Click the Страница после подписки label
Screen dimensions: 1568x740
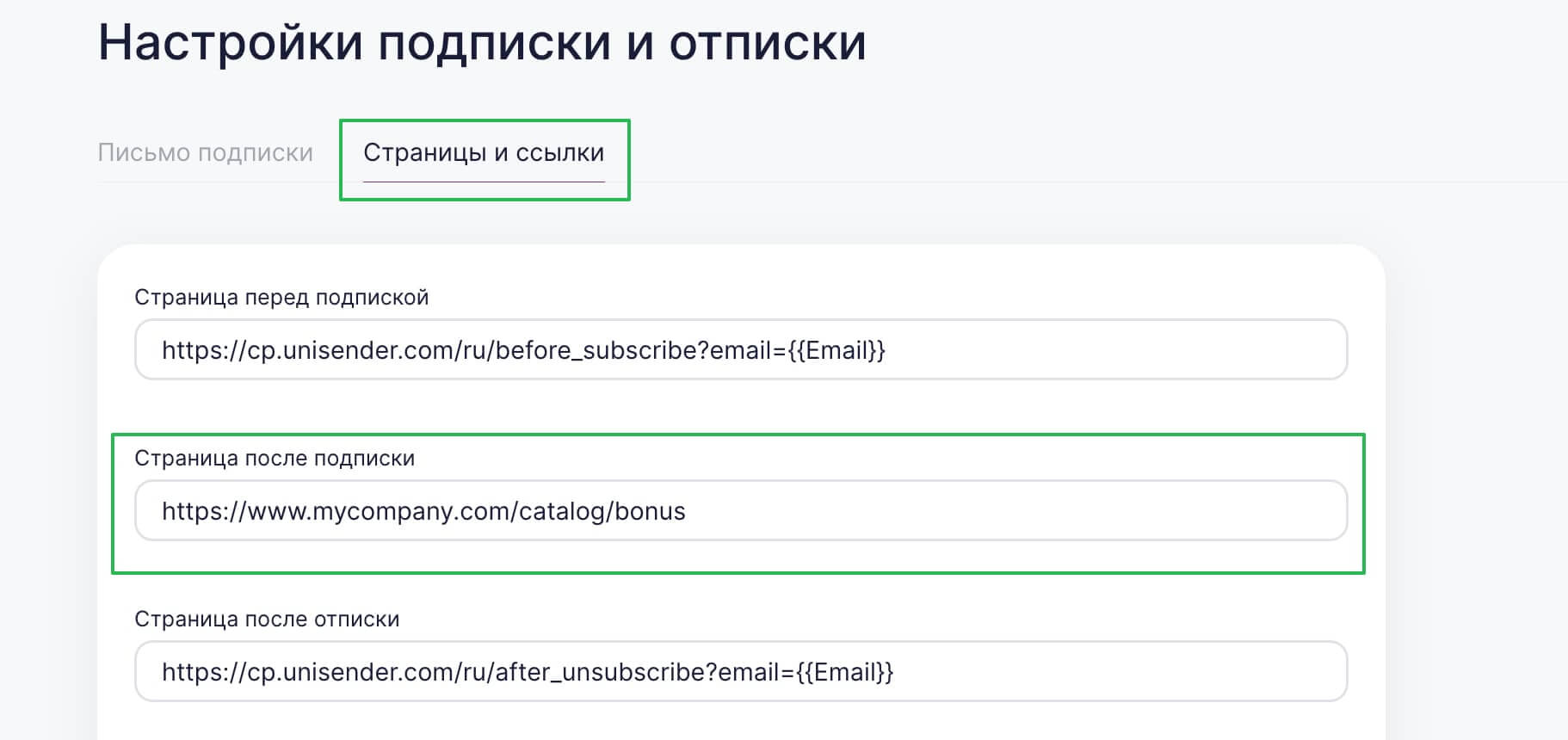click(275, 459)
